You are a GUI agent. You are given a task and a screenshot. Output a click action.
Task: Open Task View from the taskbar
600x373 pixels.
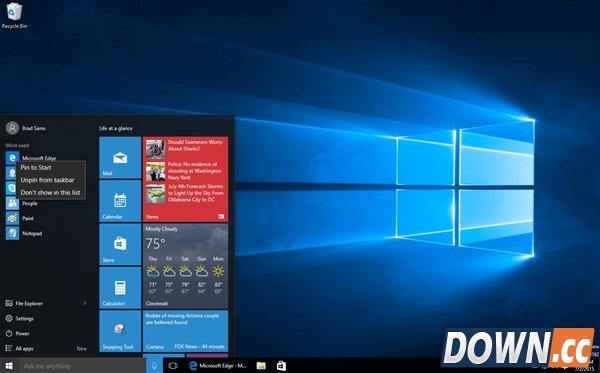click(x=173, y=366)
